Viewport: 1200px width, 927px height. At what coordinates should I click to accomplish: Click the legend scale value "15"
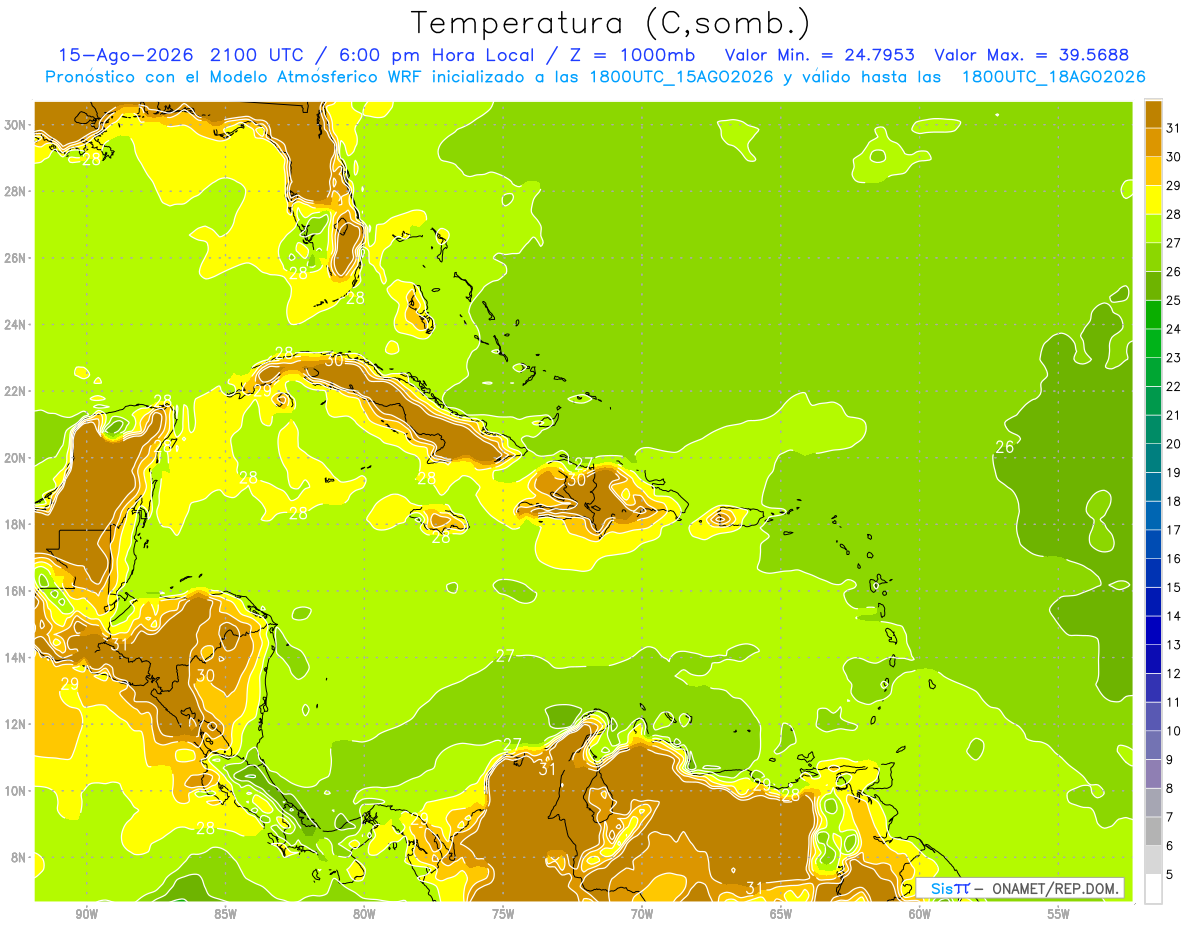(1174, 587)
